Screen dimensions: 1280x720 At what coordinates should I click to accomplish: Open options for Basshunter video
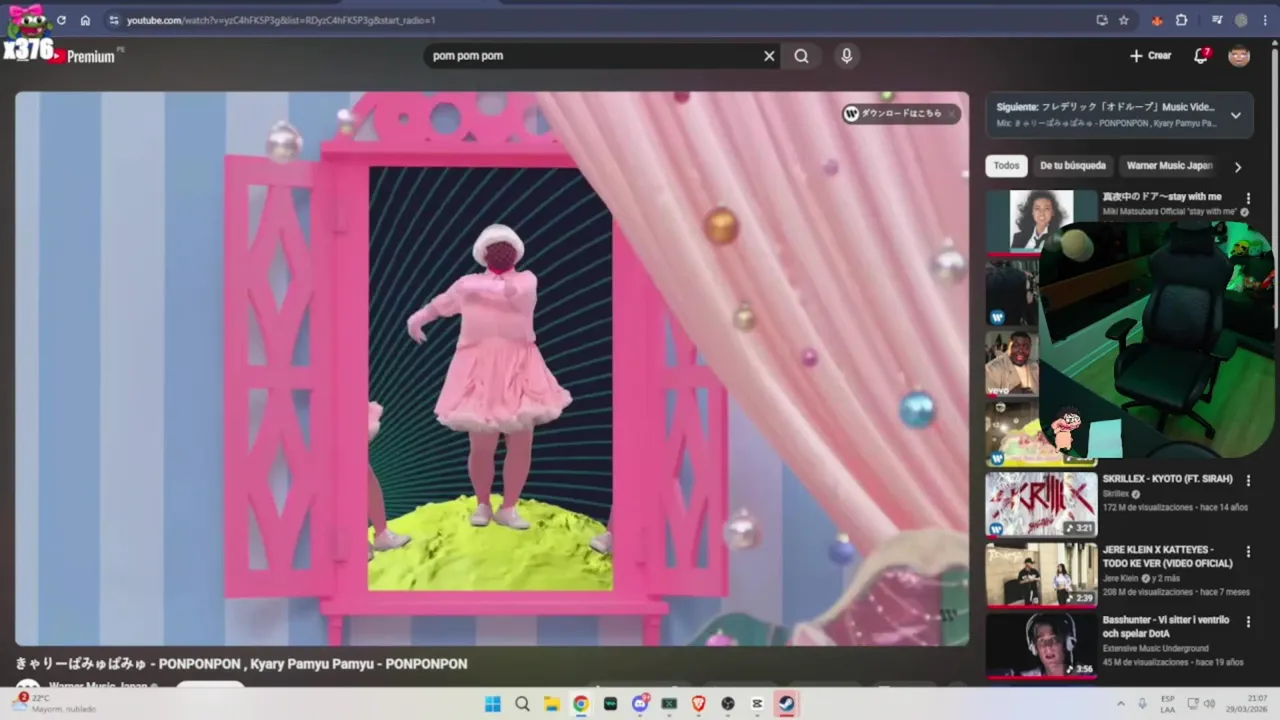click(1248, 621)
